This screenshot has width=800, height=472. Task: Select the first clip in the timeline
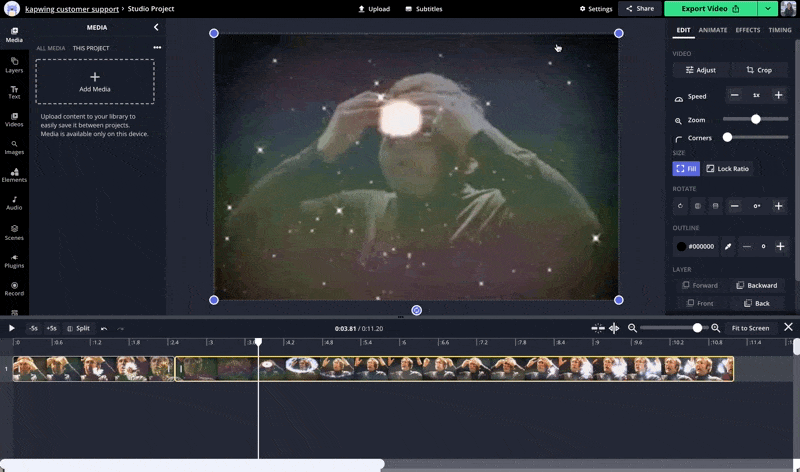tap(93, 368)
